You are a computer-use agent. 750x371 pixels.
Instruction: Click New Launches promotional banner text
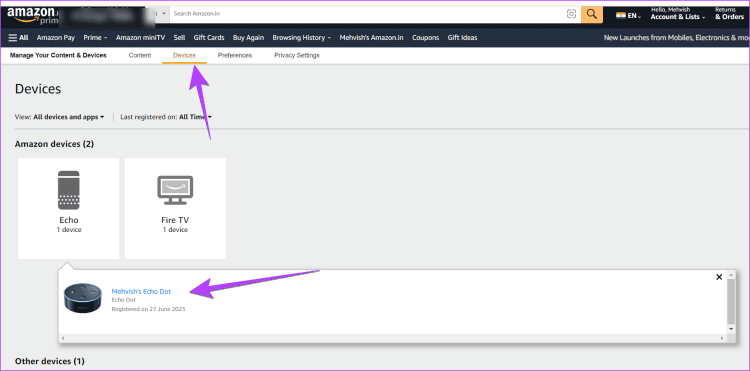point(676,38)
